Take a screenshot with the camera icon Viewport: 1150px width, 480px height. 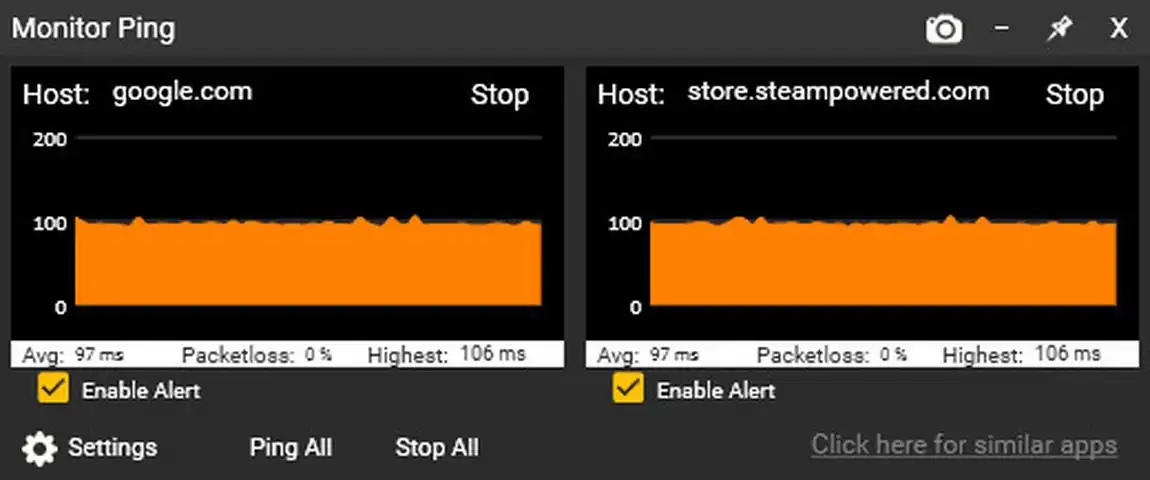[943, 29]
